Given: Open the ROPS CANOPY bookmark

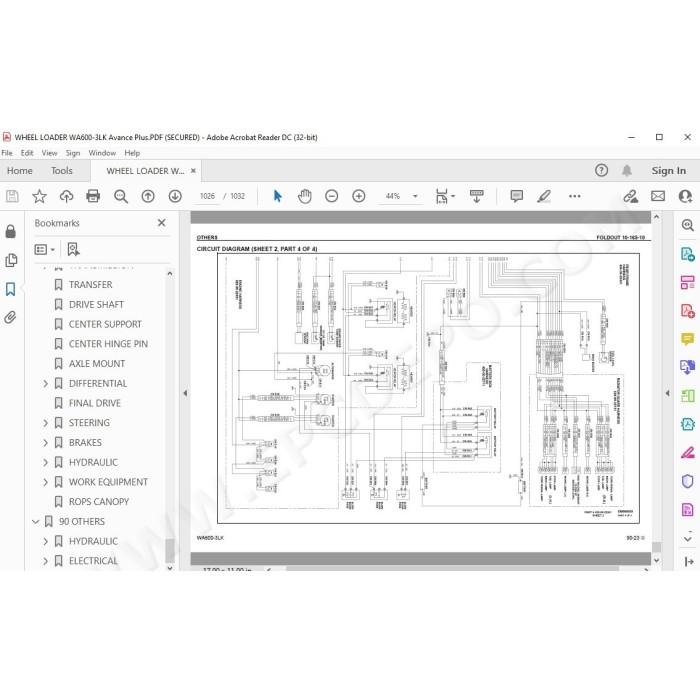Looking at the screenshot, I should point(99,502).
